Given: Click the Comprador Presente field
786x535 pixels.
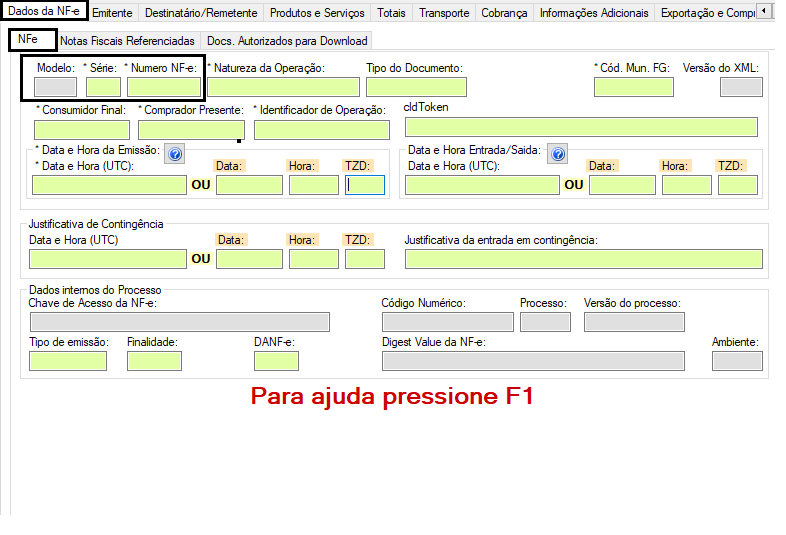Looking at the screenshot, I should point(191,129).
